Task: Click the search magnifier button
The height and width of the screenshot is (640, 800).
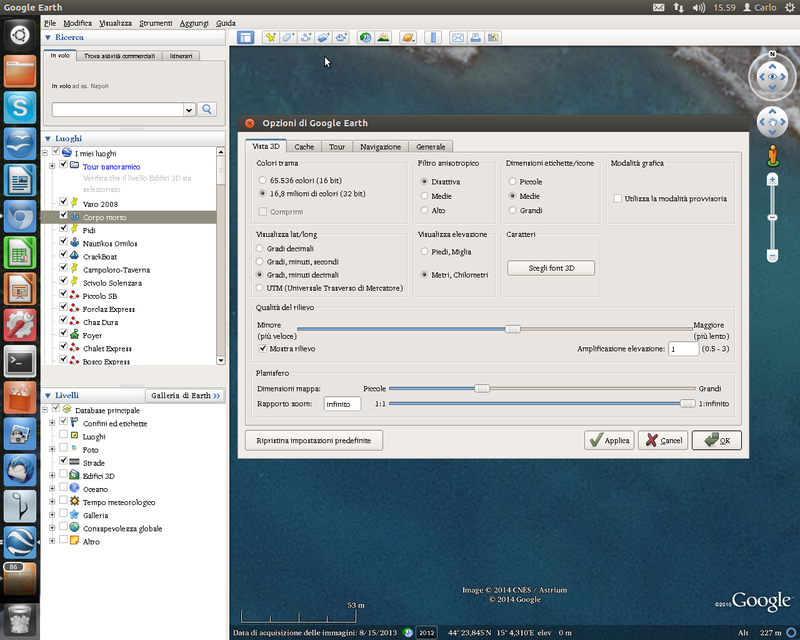Action: (207, 109)
